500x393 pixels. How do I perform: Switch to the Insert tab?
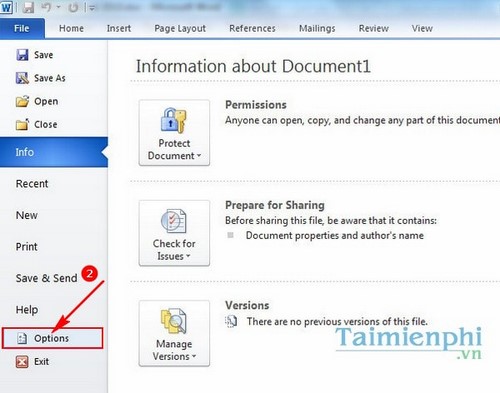click(x=119, y=29)
